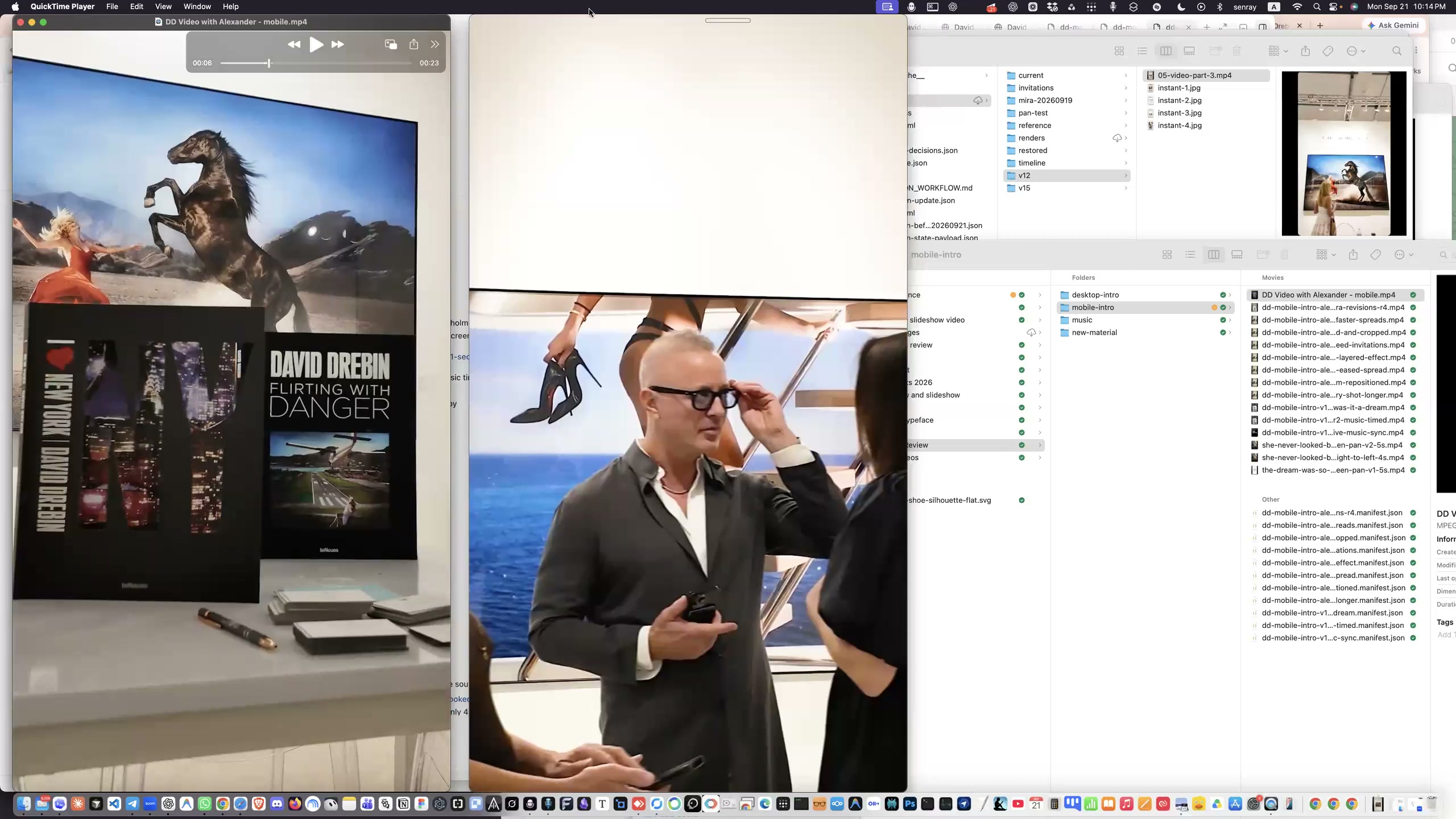Click the Ask Gemini button

click(x=1393, y=26)
